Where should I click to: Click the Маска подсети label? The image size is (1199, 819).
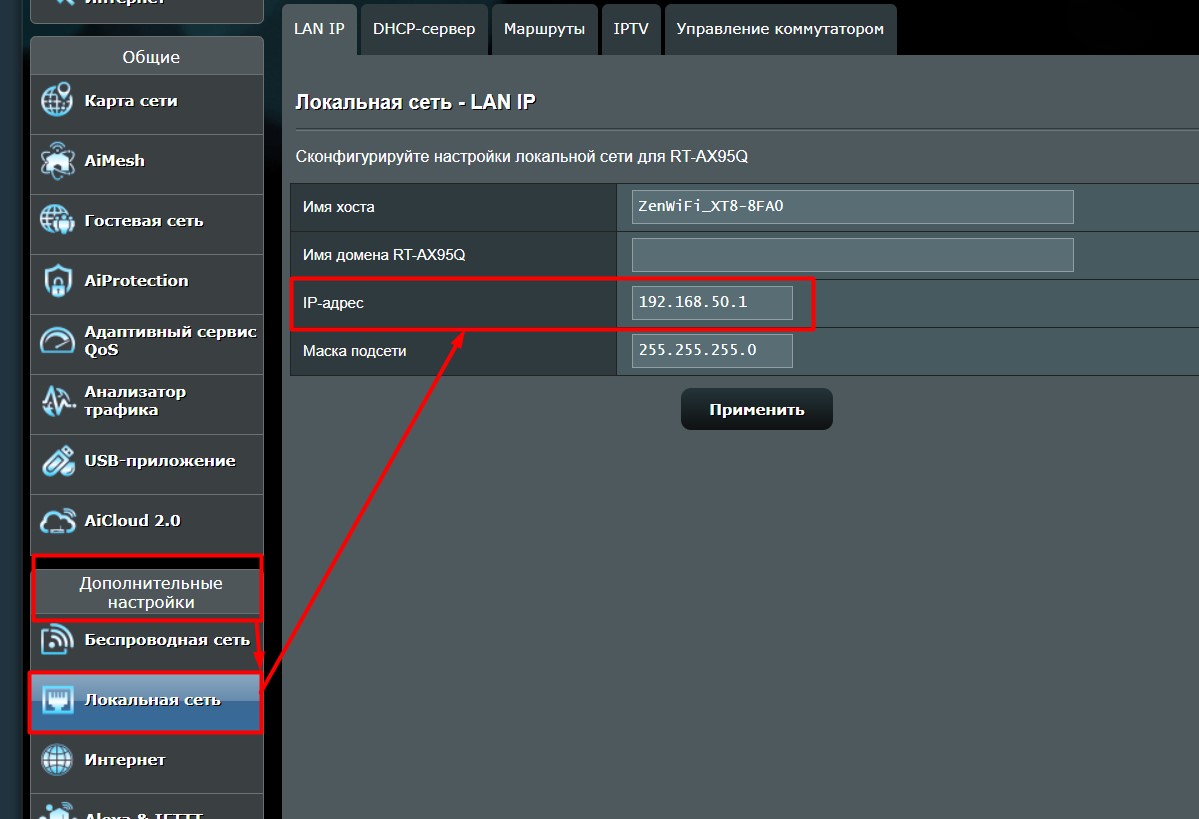coord(355,351)
